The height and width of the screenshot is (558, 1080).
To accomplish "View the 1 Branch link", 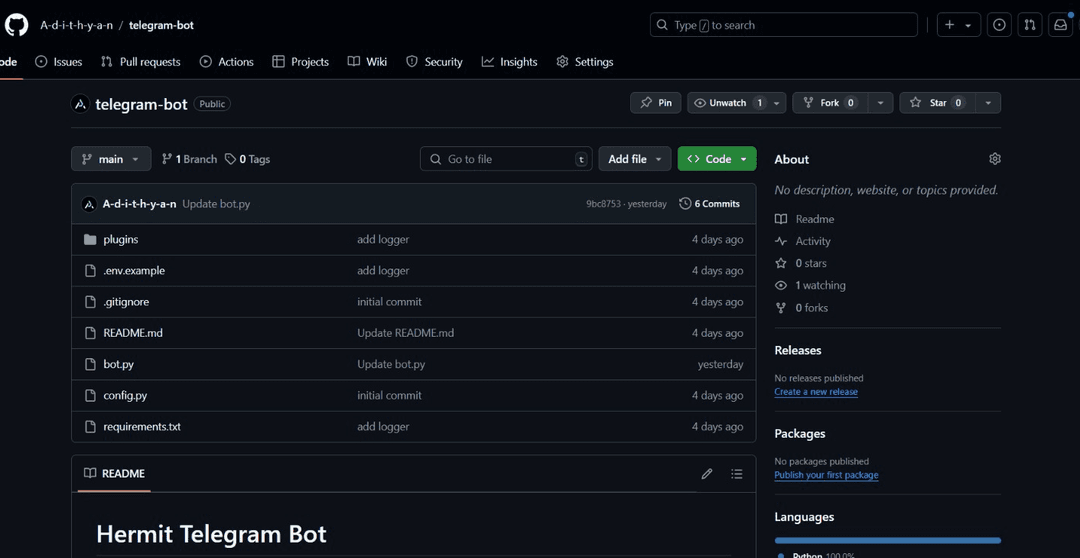I will click(189, 159).
